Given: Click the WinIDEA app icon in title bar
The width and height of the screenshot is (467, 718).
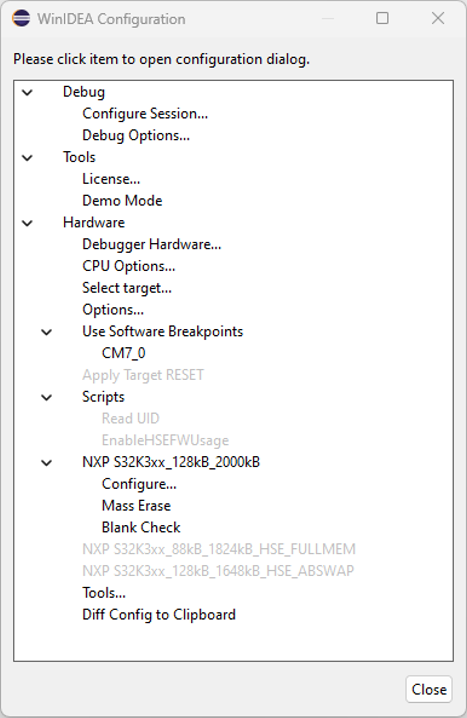Looking at the screenshot, I should click(21, 19).
